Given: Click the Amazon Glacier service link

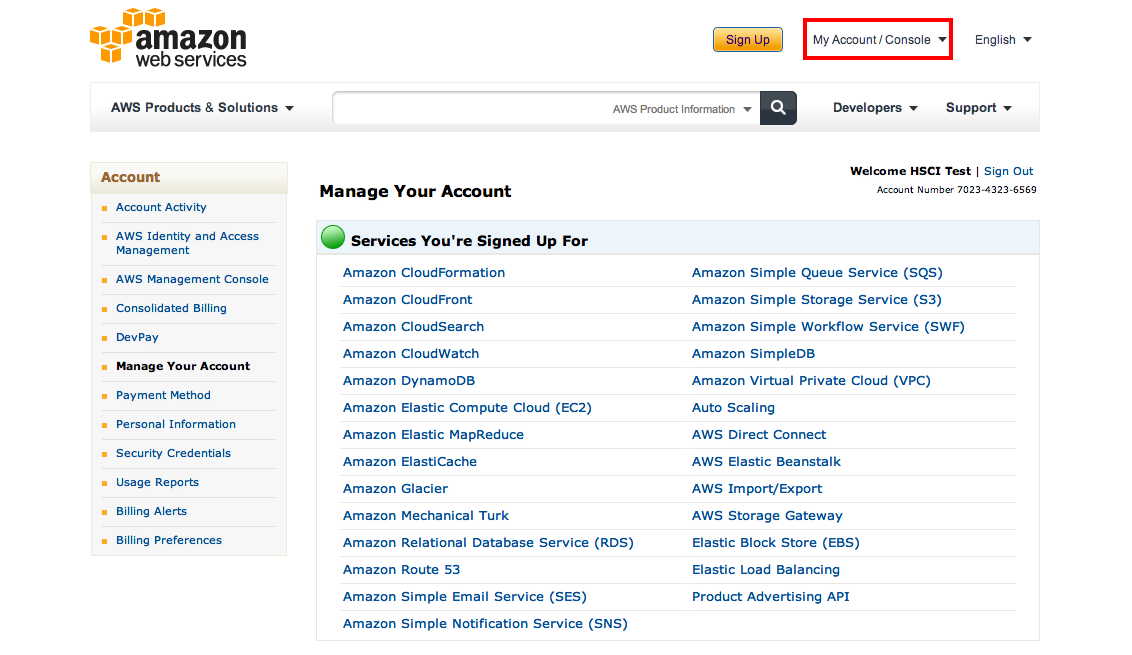Looking at the screenshot, I should point(395,489).
